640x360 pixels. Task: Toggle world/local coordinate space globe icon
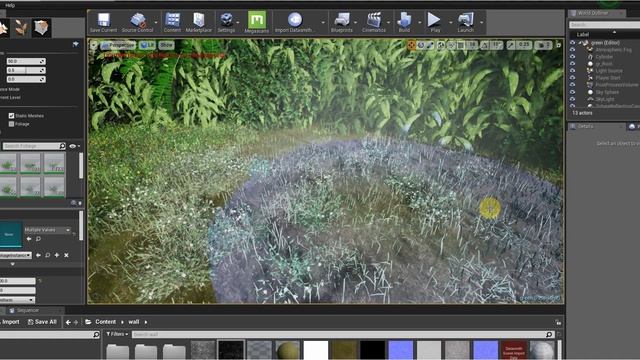441,45
